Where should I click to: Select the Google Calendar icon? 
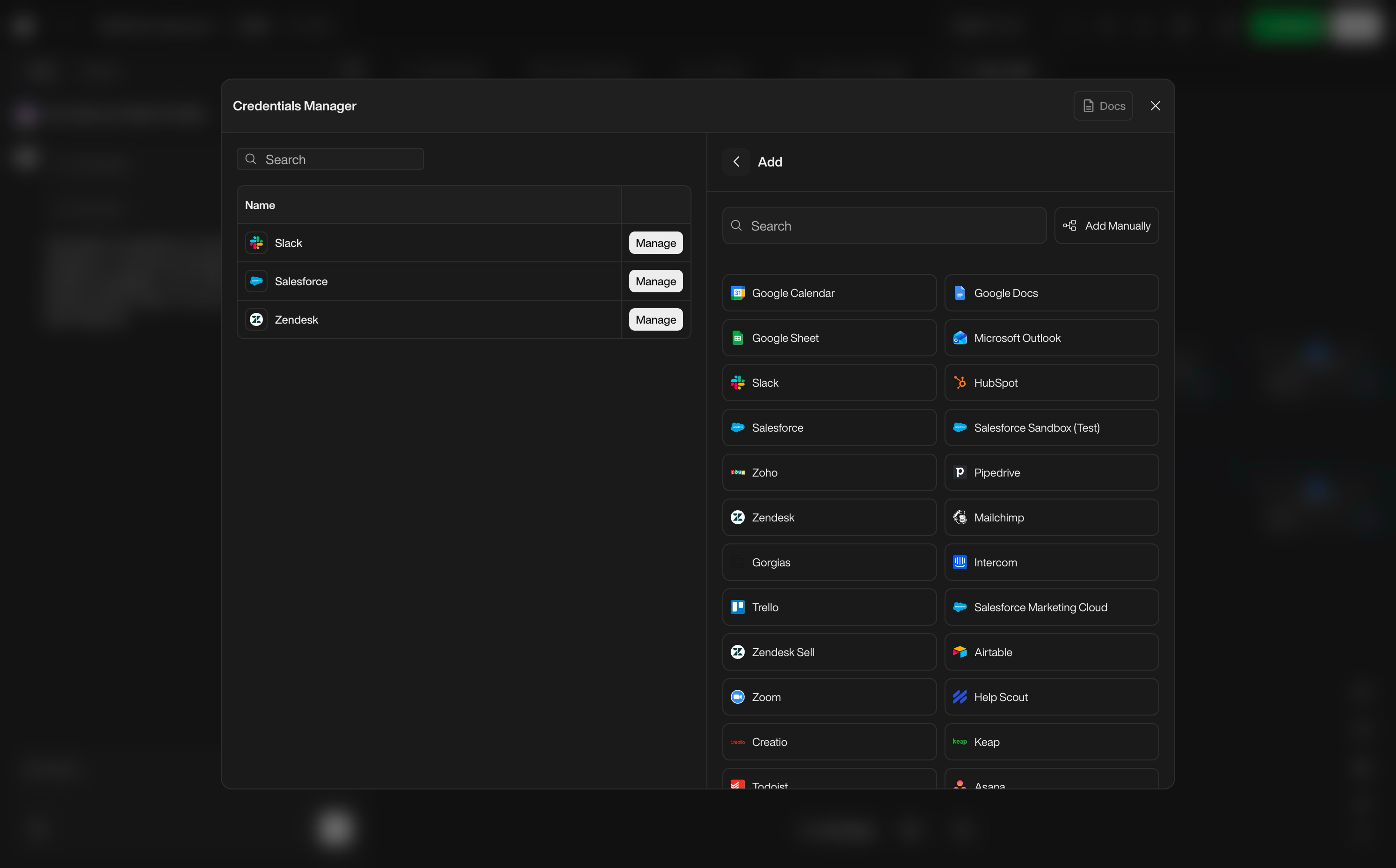738,293
